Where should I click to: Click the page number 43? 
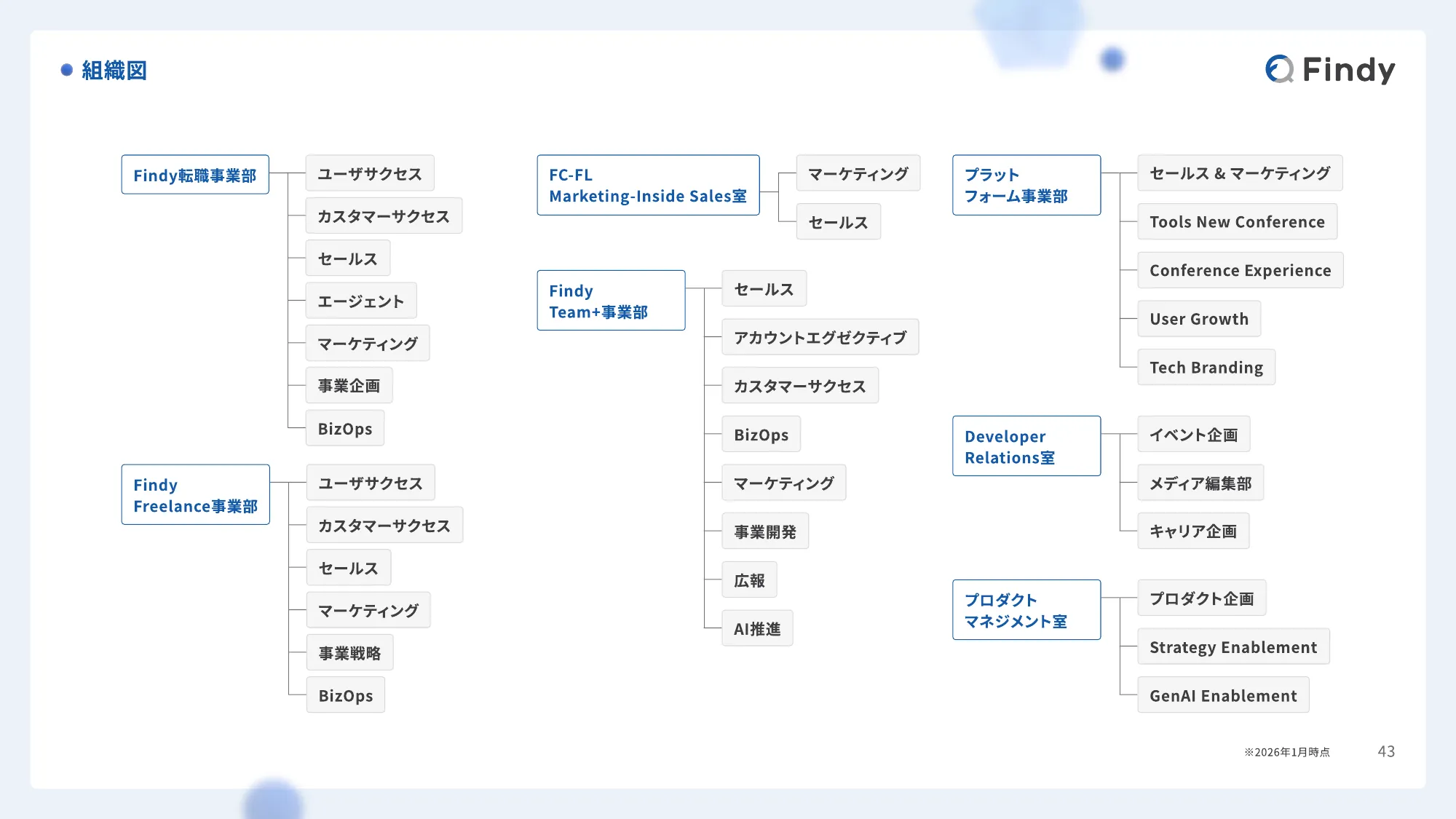(x=1385, y=751)
